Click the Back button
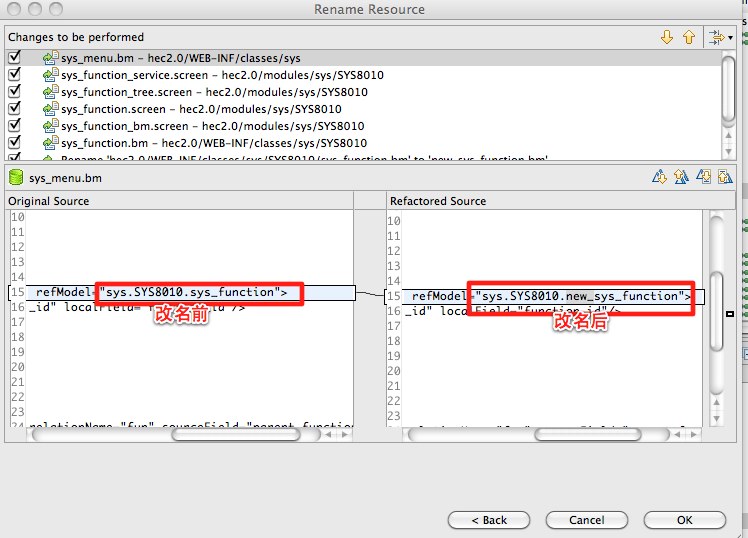Screen dimensions: 748x538 [x=489, y=520]
